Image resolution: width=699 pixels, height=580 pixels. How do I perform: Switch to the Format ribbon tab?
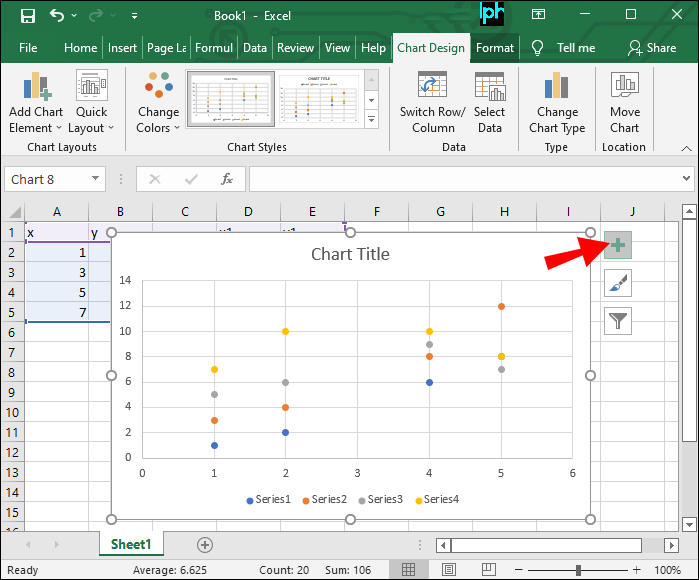pos(495,47)
